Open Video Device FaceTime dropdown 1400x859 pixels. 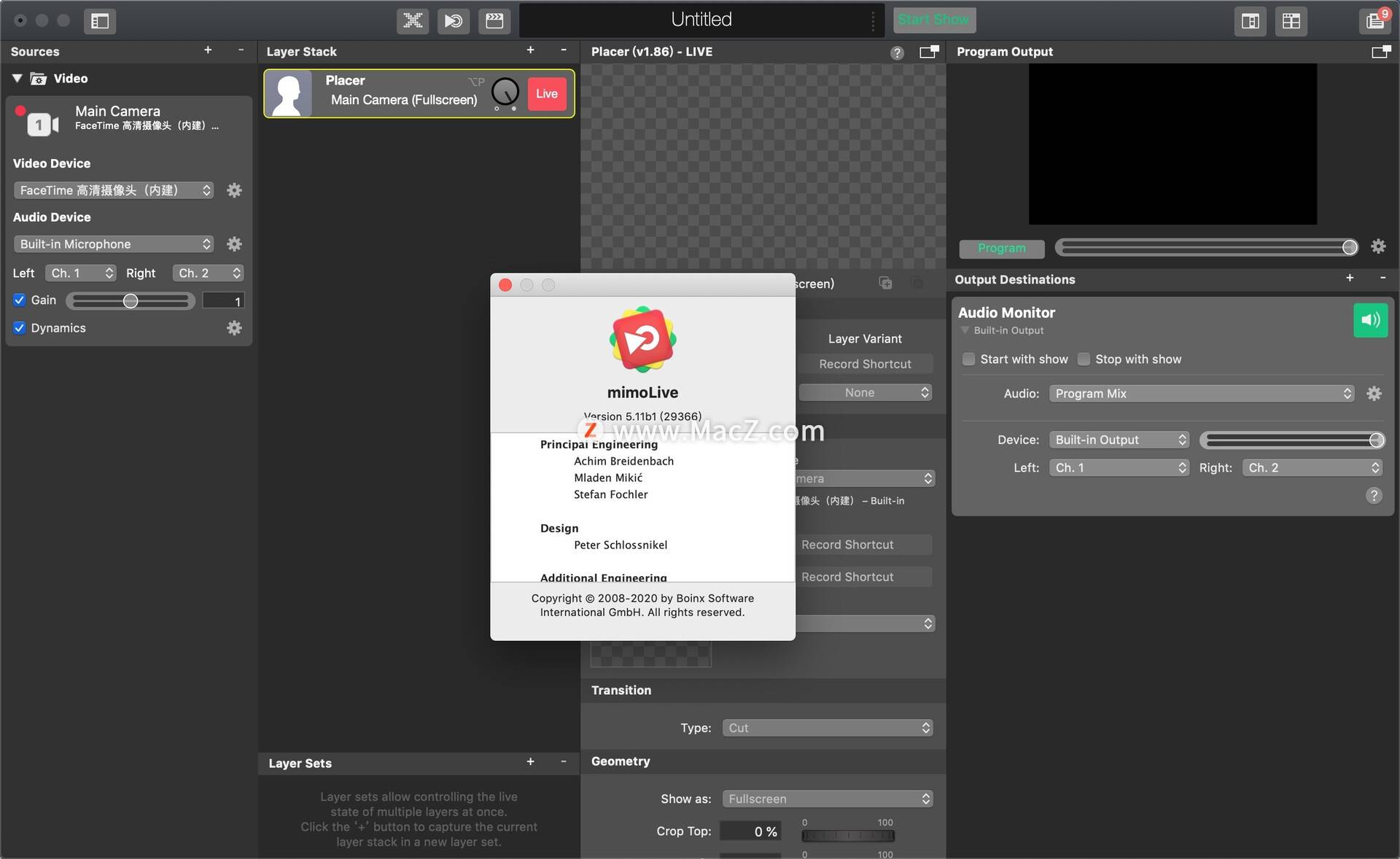[113, 190]
